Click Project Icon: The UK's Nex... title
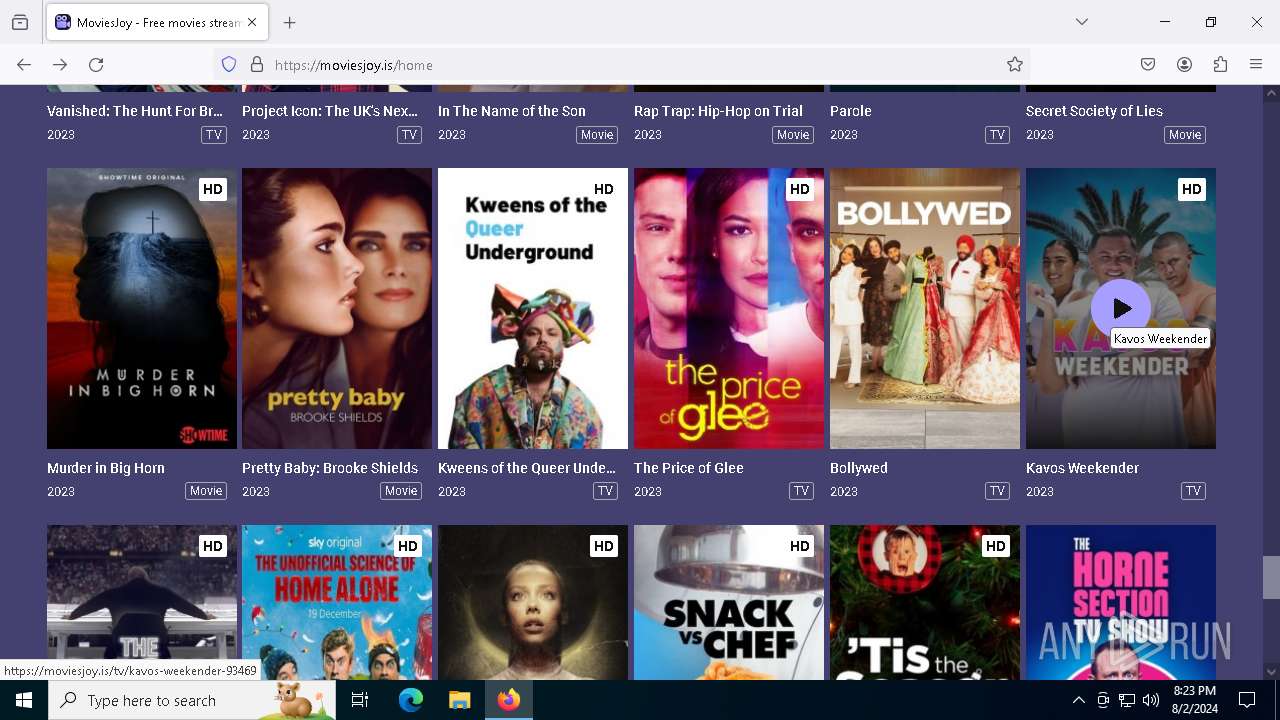Viewport: 1280px width, 720px height. (330, 111)
